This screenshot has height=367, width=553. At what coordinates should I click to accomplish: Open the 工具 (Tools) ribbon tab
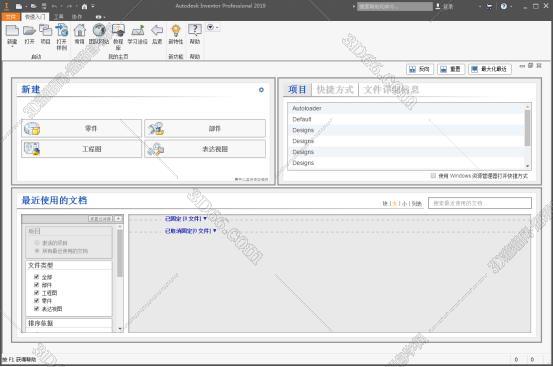[59, 17]
